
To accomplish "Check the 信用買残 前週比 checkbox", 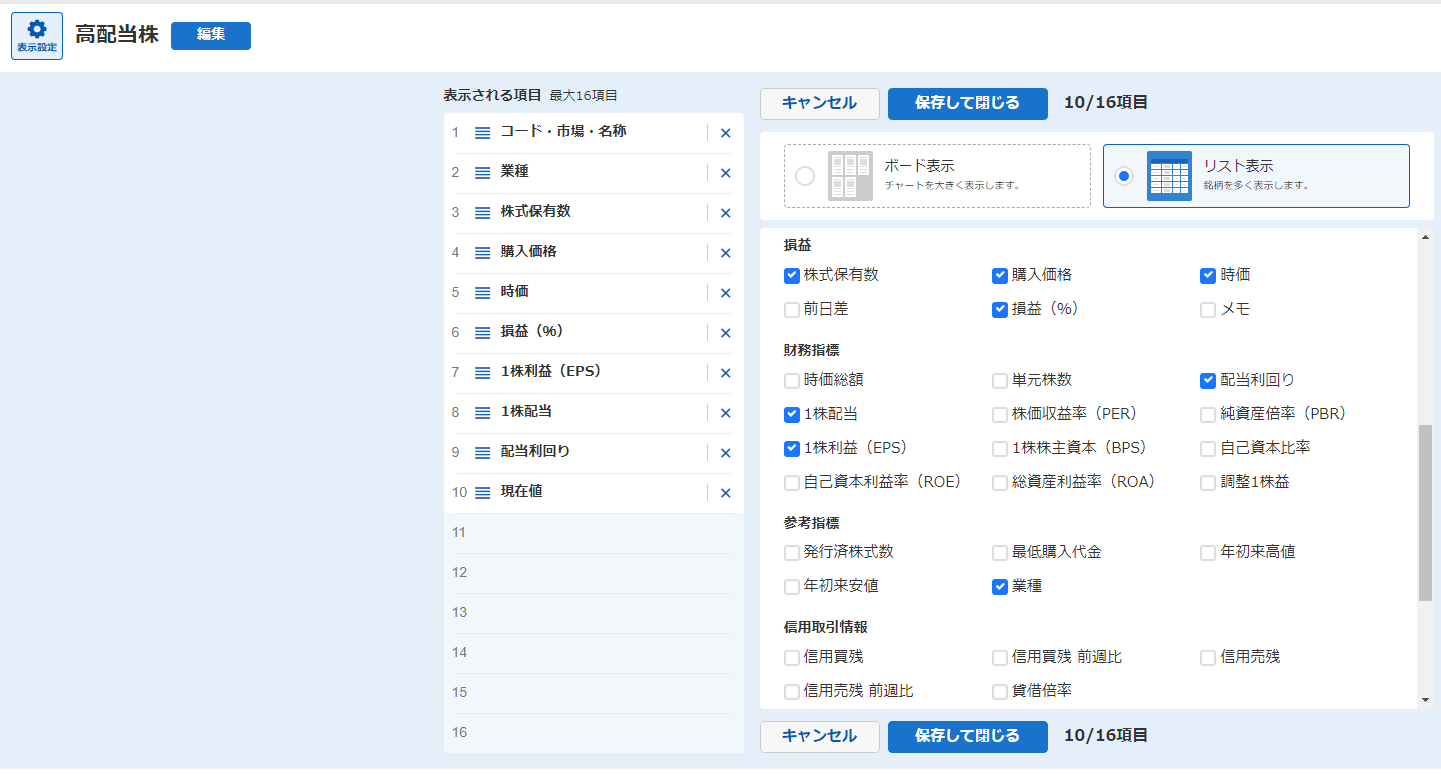I will click(1000, 658).
